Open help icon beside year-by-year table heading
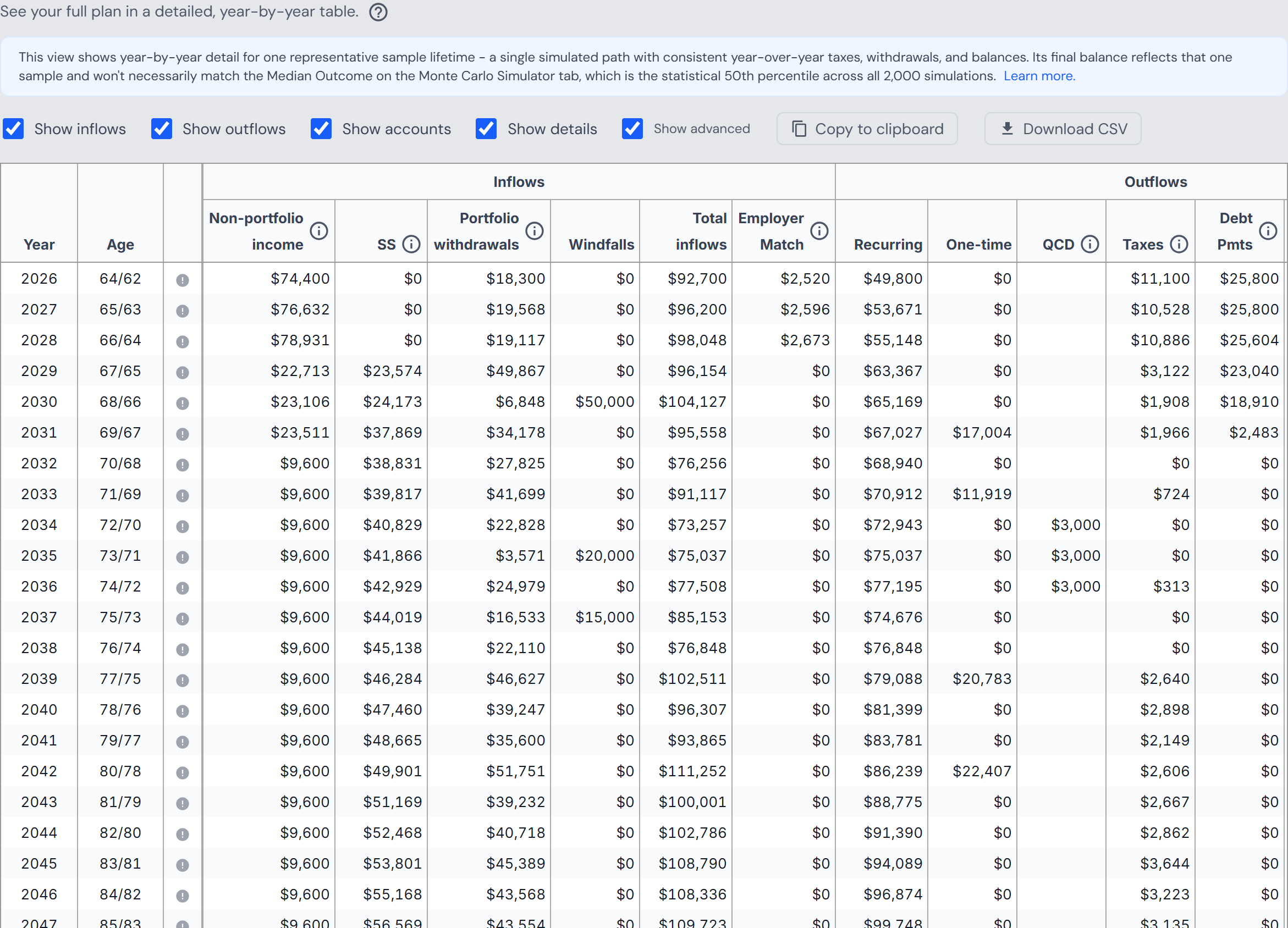Viewport: 1288px width, 928px height. pos(378,12)
